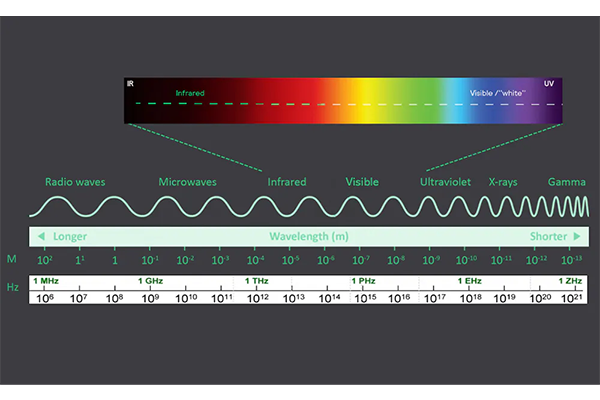Click the Visible /"white" text in spectrum bar
The width and height of the screenshot is (600, 400).
coord(497,93)
